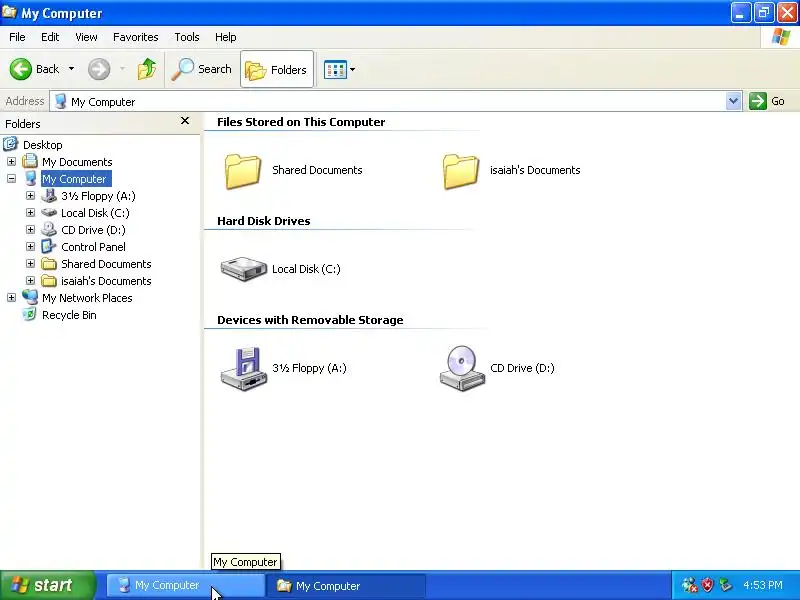Select the 3½ Floppy (A:) drive icon
Screen dimensions: 800x600
coord(243,369)
